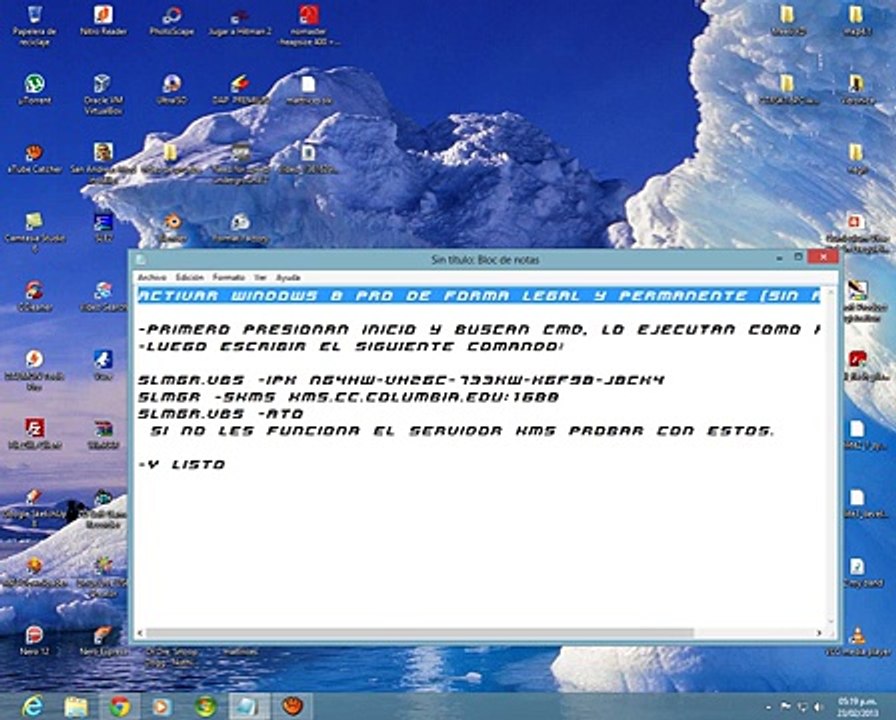Select the UltraISO desktop icon
This screenshot has width=896, height=720.
pyautogui.click(x=171, y=89)
